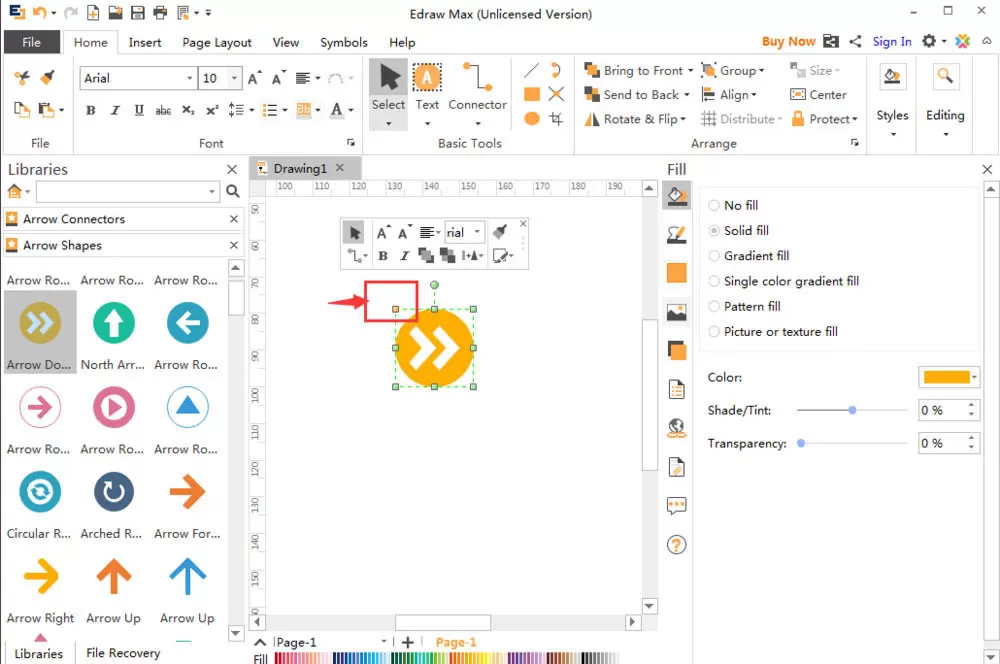Image resolution: width=1000 pixels, height=664 pixels.
Task: Select the Solid fill option
Action: tap(739, 230)
